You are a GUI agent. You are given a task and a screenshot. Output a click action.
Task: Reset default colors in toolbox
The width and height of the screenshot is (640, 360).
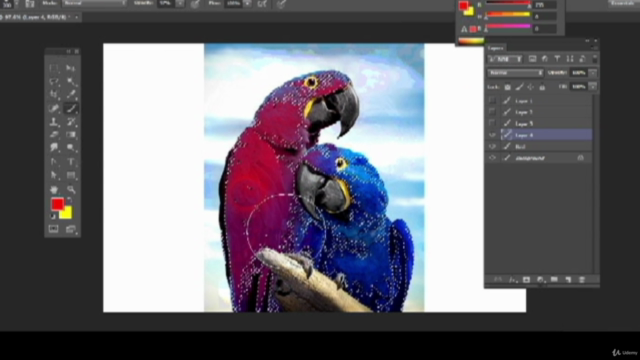coord(53,216)
